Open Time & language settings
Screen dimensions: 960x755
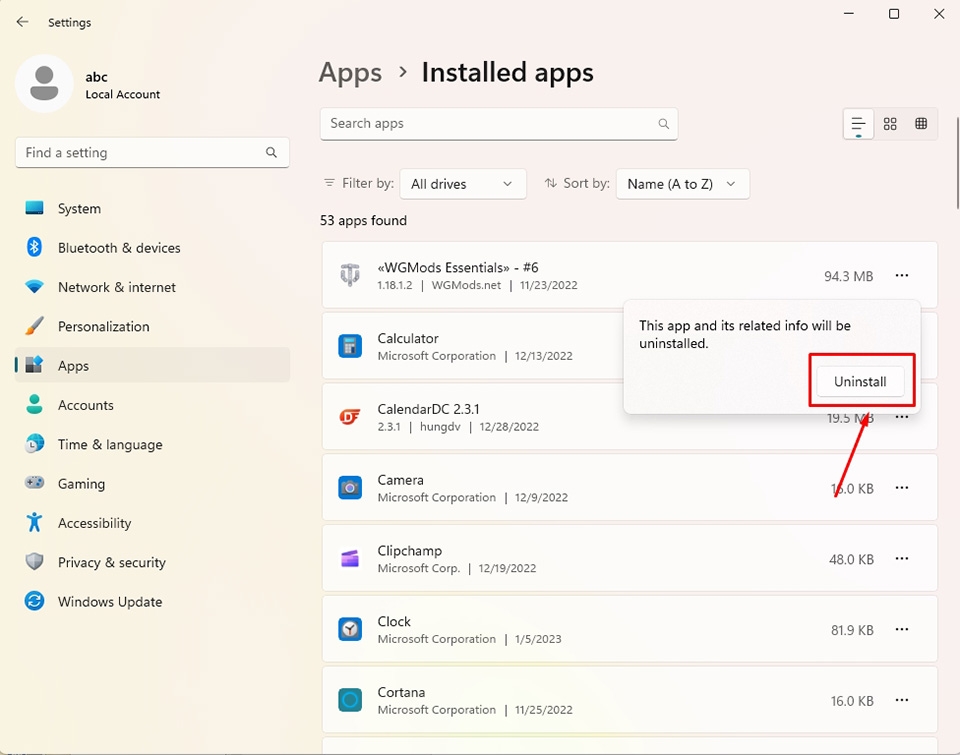pyautogui.click(x=152, y=444)
